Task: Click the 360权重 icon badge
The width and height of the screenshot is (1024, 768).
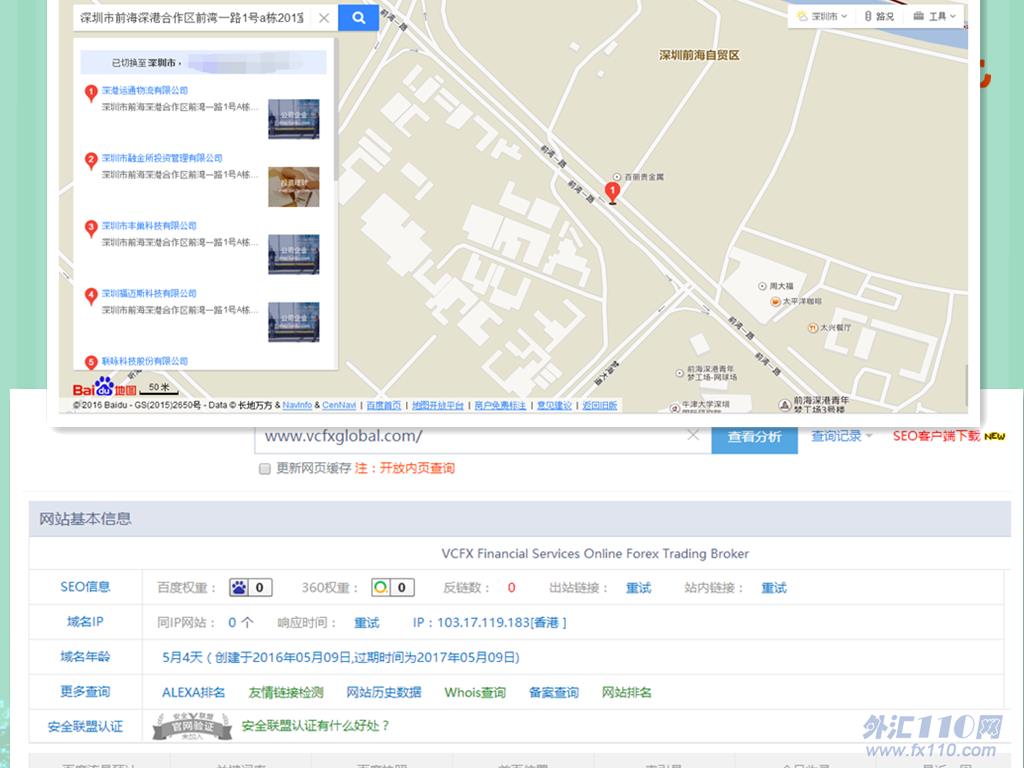Action: (392, 588)
